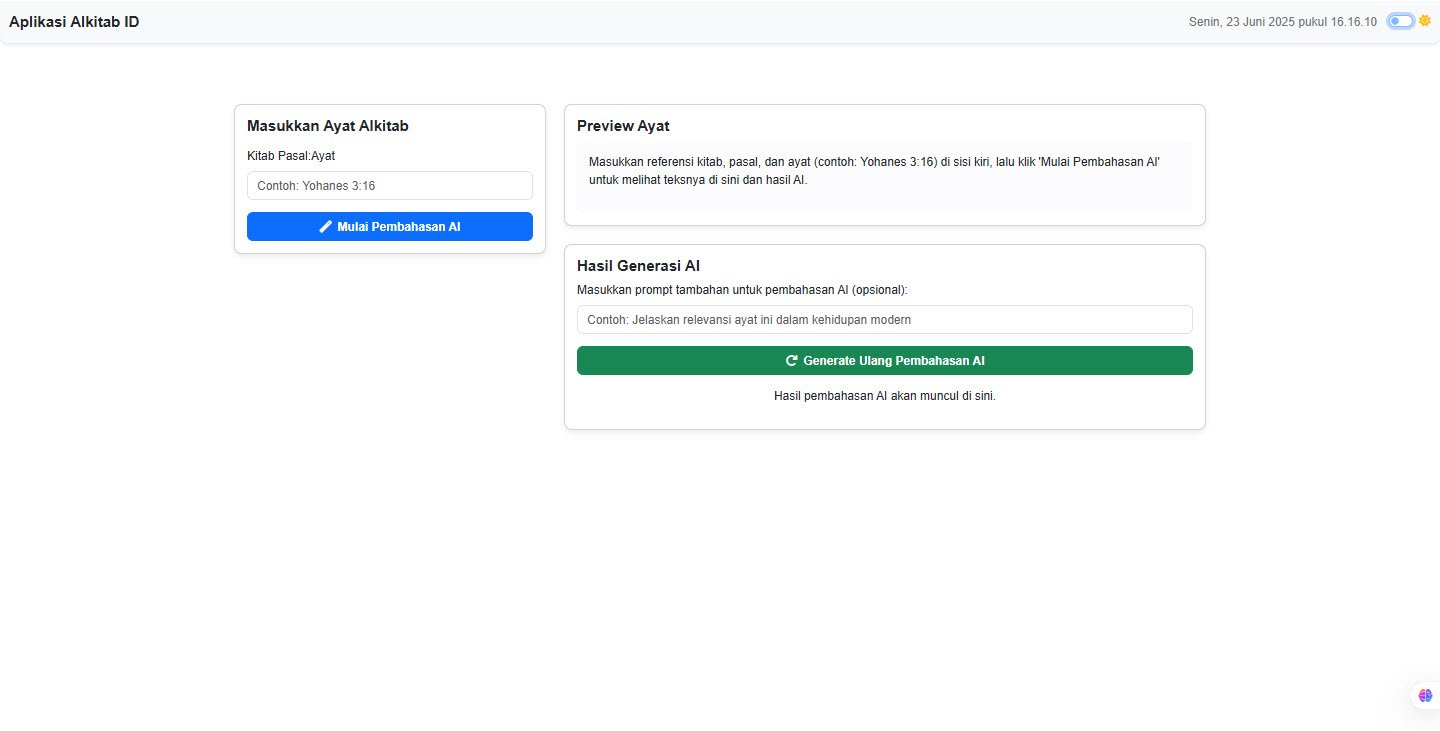Click the Mulai Pembahasan AI button

[390, 227]
